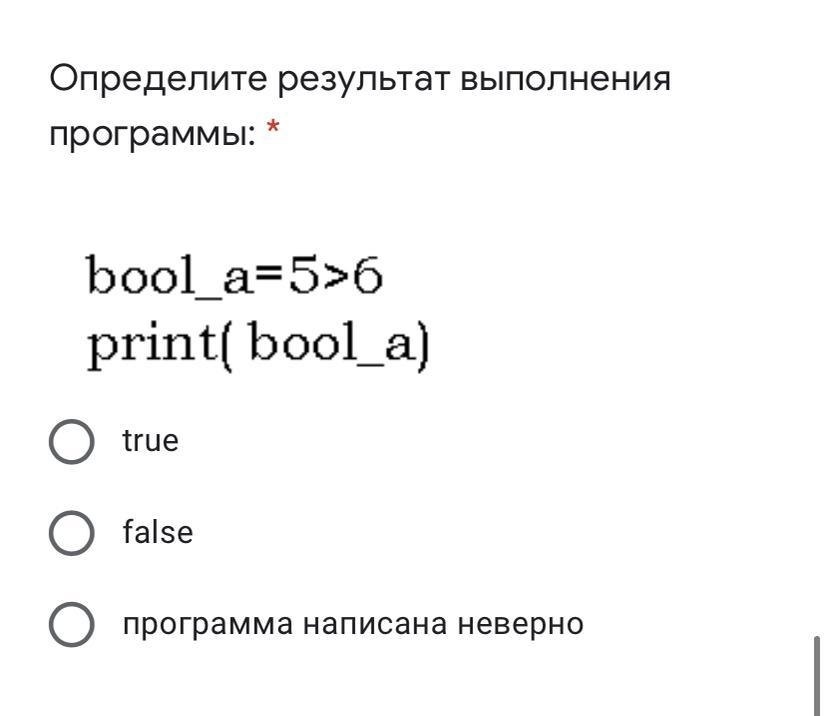Click the word 'выполнения' in the question
This screenshot has width=826, height=716.
[565, 79]
